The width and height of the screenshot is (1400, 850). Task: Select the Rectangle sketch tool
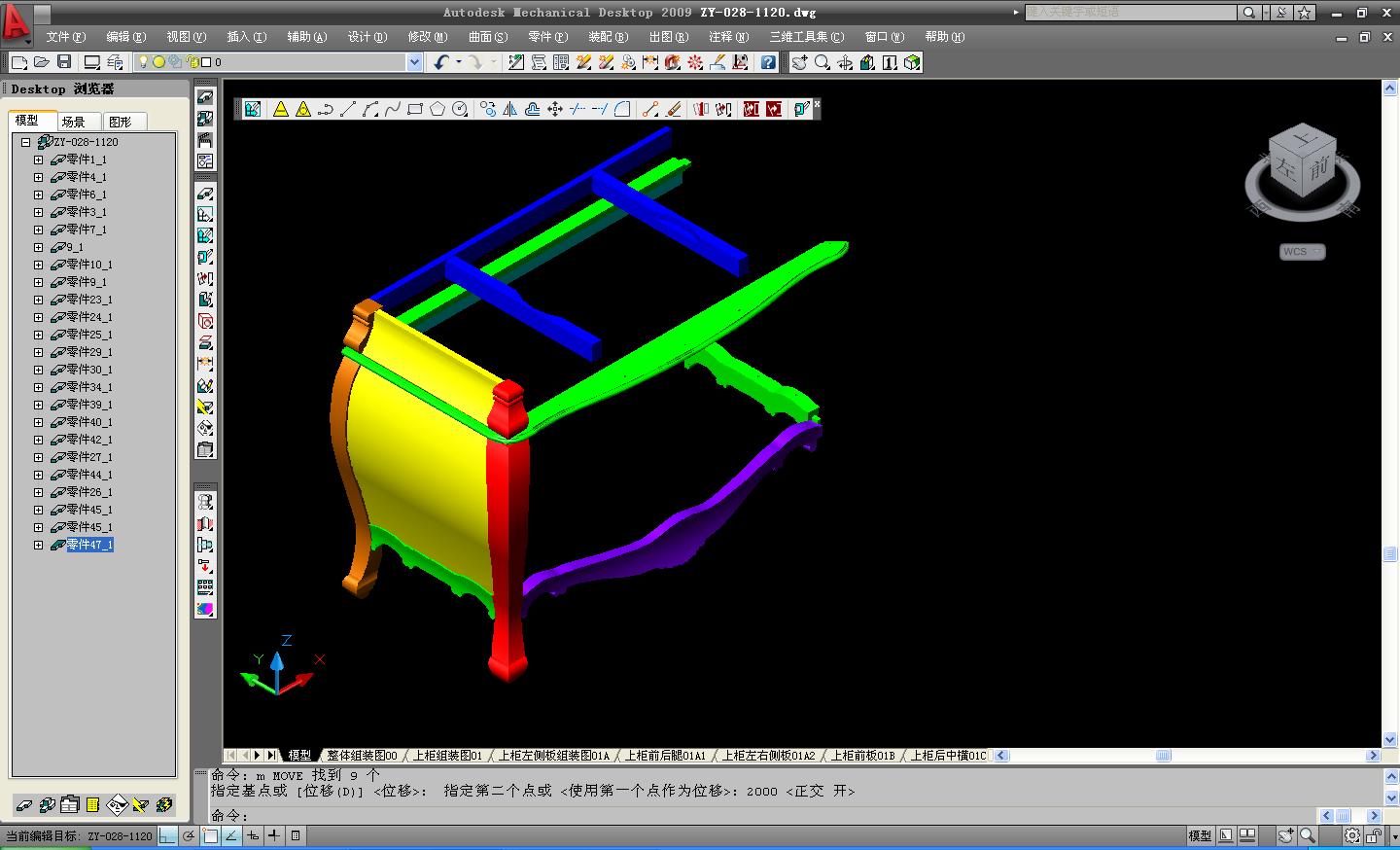click(x=415, y=109)
